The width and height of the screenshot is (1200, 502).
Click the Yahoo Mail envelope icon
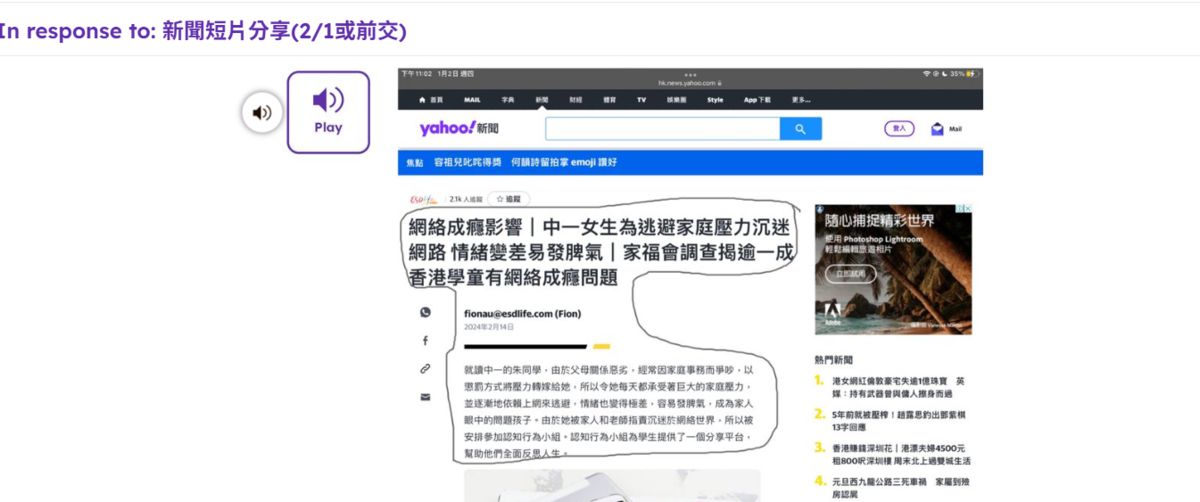[x=937, y=129]
